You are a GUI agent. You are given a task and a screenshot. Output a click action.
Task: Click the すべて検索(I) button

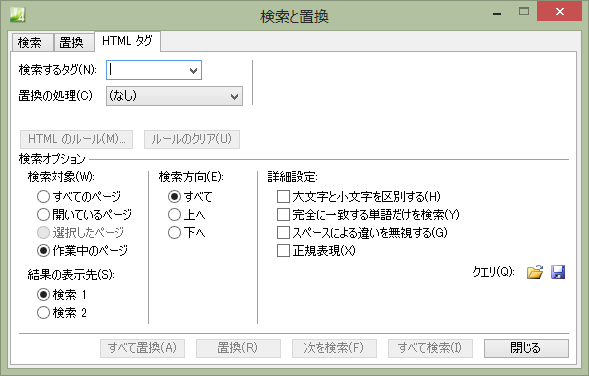430,348
